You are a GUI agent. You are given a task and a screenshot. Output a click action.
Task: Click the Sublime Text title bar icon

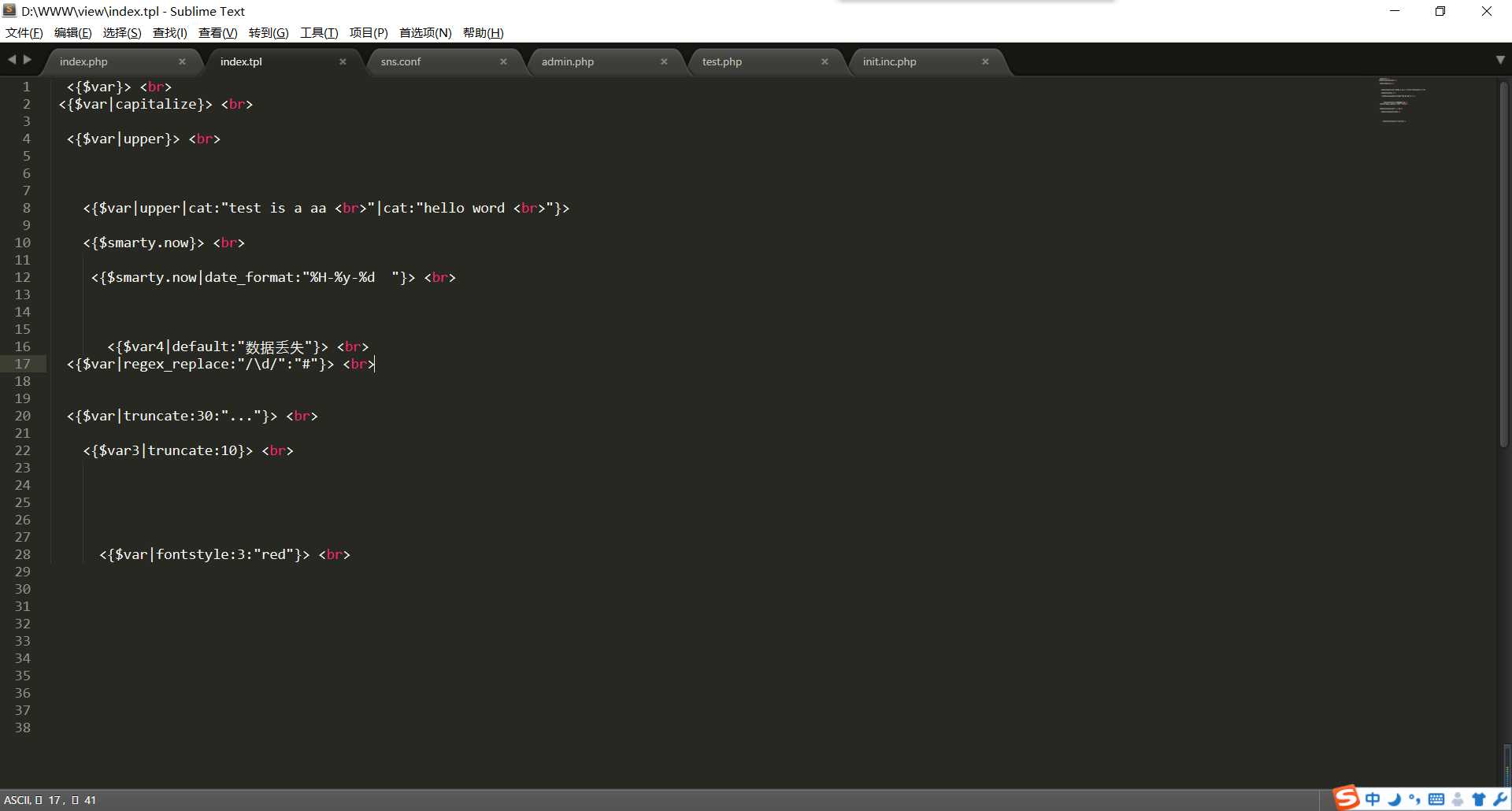(10, 11)
